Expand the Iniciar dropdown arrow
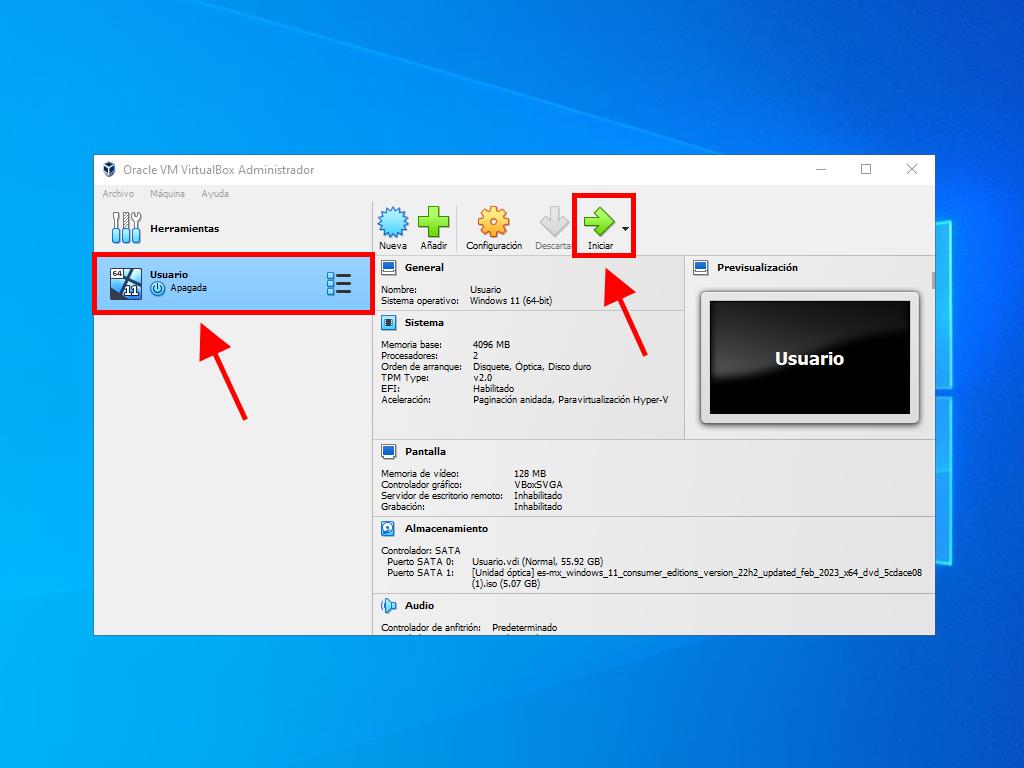Screen dimensions: 1024x768 pos(625,229)
